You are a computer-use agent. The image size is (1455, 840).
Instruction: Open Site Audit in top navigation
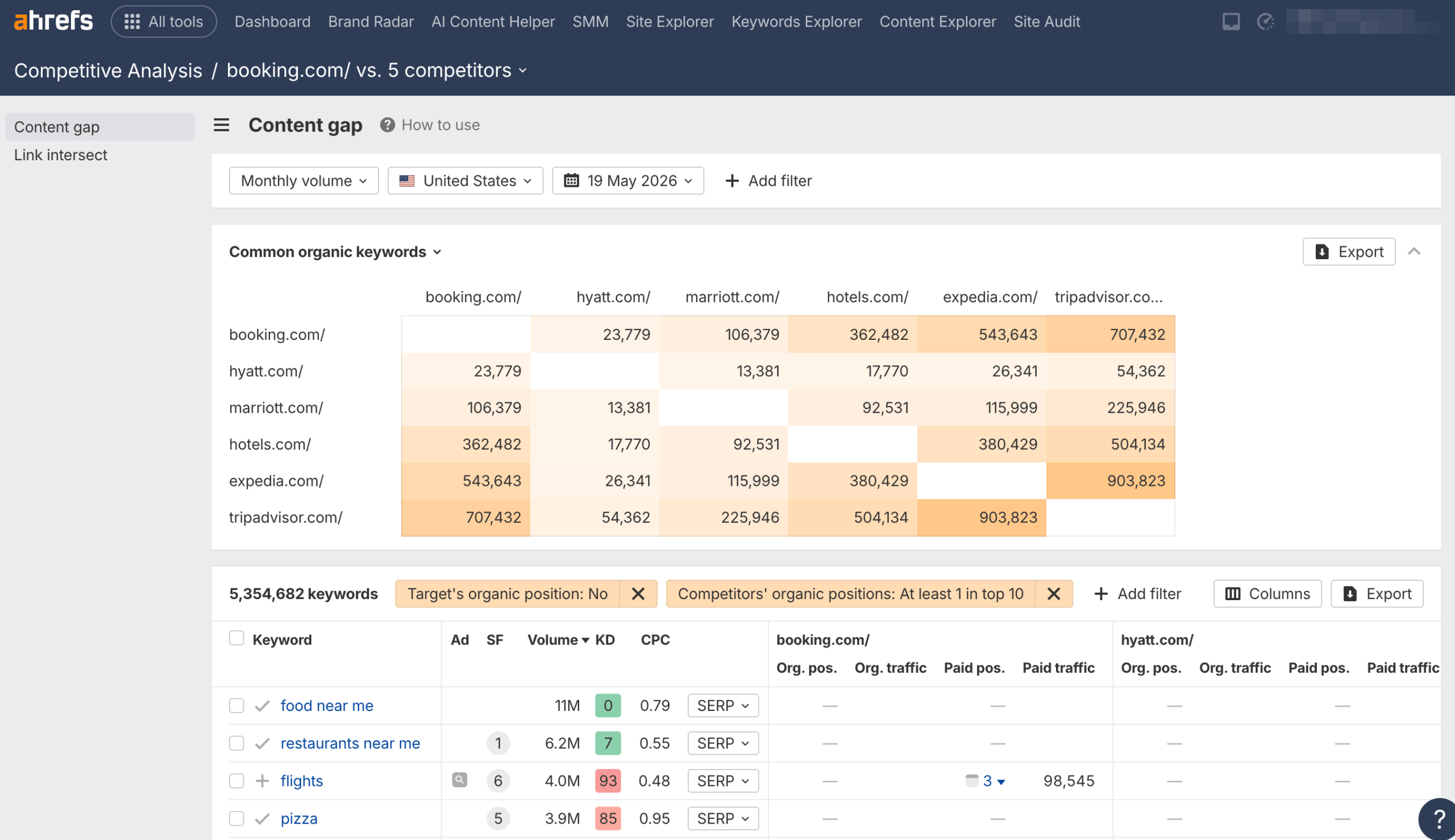[x=1046, y=22]
